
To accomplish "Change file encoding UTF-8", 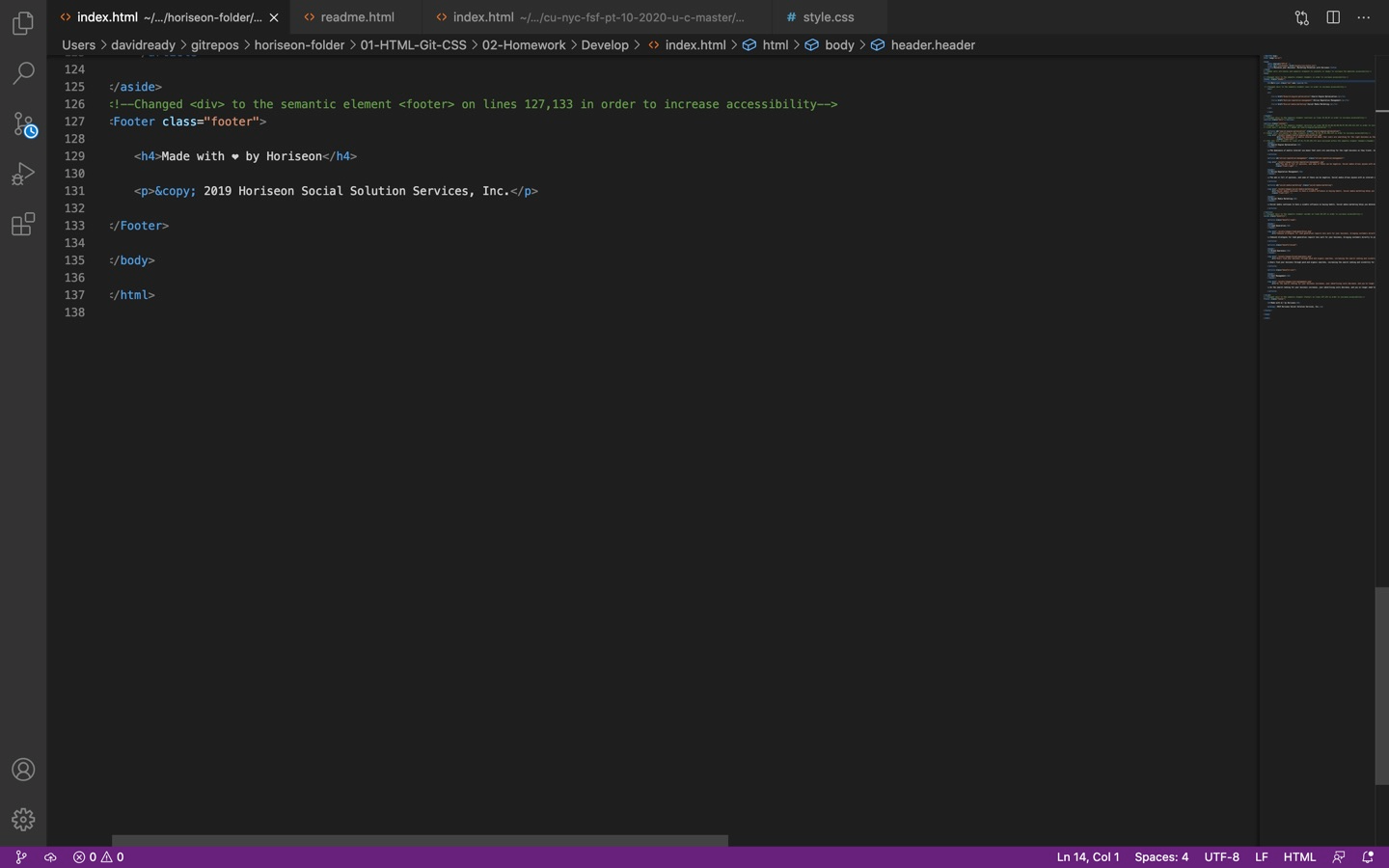I will (1221, 856).
